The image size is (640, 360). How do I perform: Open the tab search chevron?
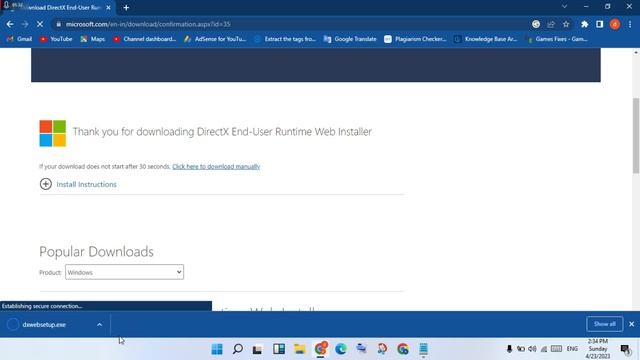tap(564, 7)
